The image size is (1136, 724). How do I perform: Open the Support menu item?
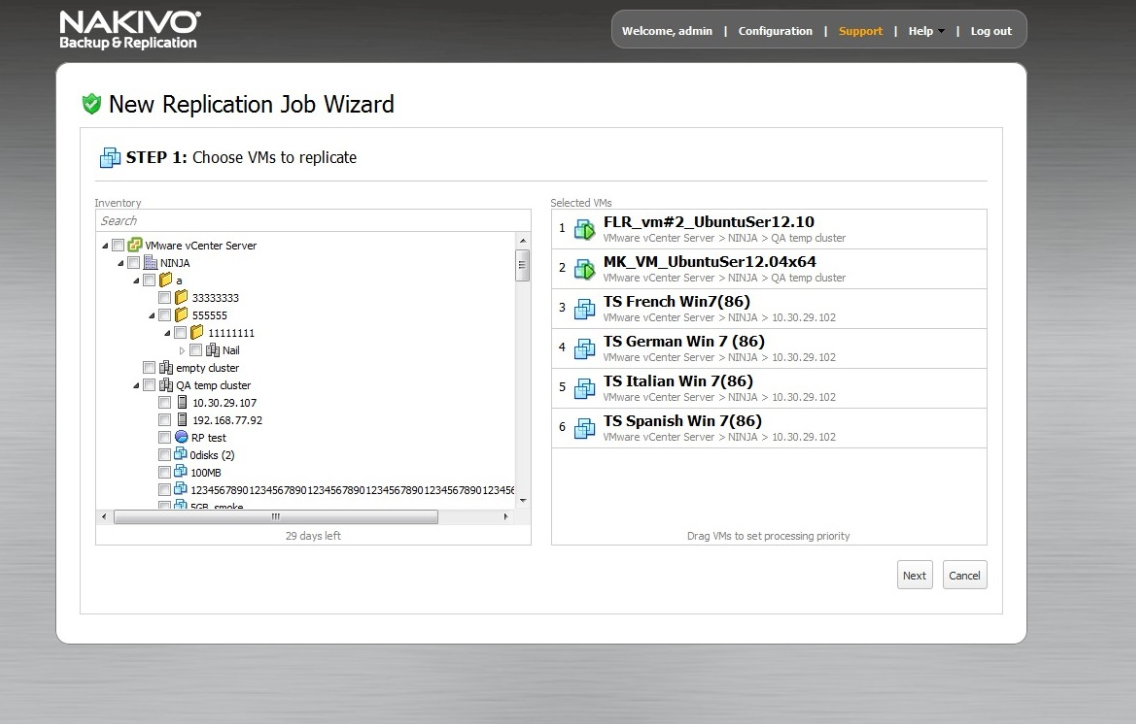pyautogui.click(x=861, y=31)
